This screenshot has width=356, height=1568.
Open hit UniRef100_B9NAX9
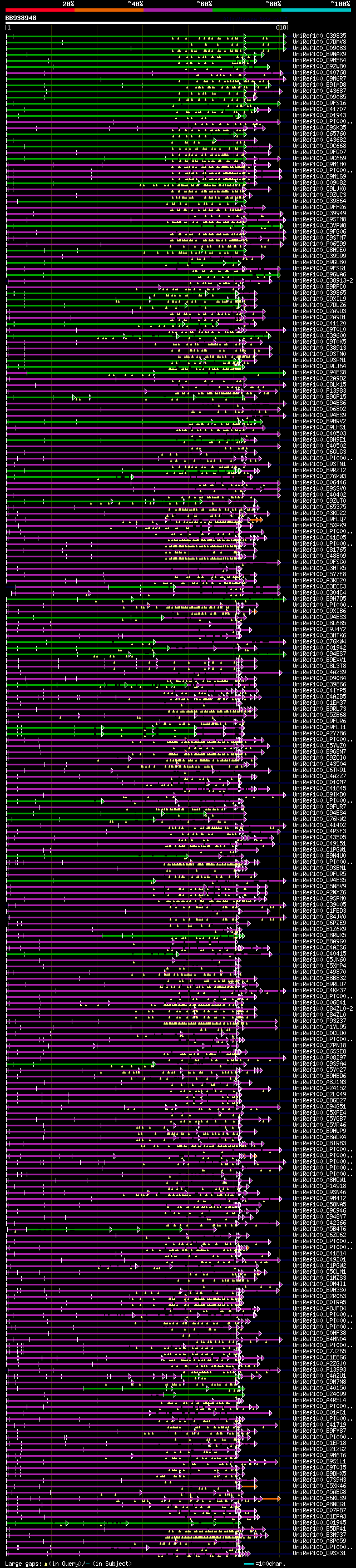(x=319, y=54)
